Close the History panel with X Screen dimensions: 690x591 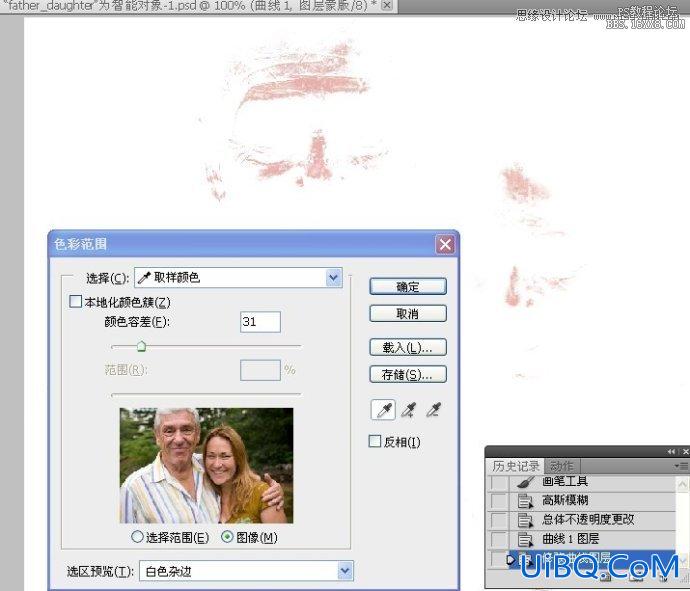tap(686, 452)
